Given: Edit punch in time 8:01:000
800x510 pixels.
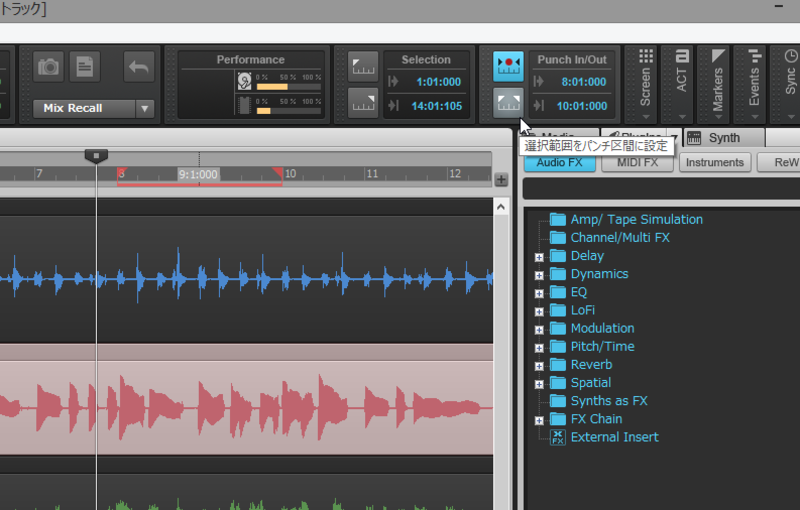Looking at the screenshot, I should 584,82.
